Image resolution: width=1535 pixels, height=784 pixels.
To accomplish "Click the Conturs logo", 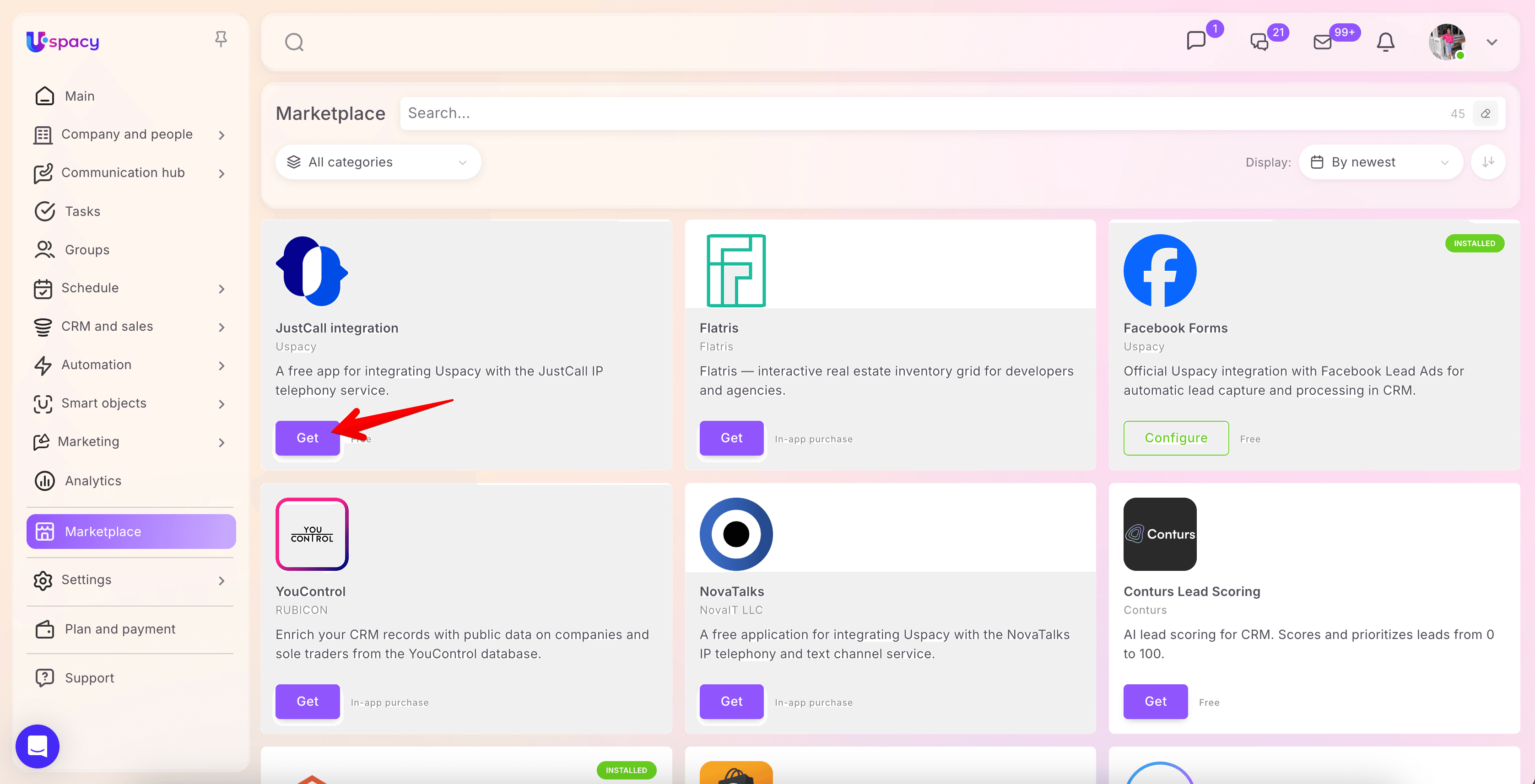I will [1160, 534].
